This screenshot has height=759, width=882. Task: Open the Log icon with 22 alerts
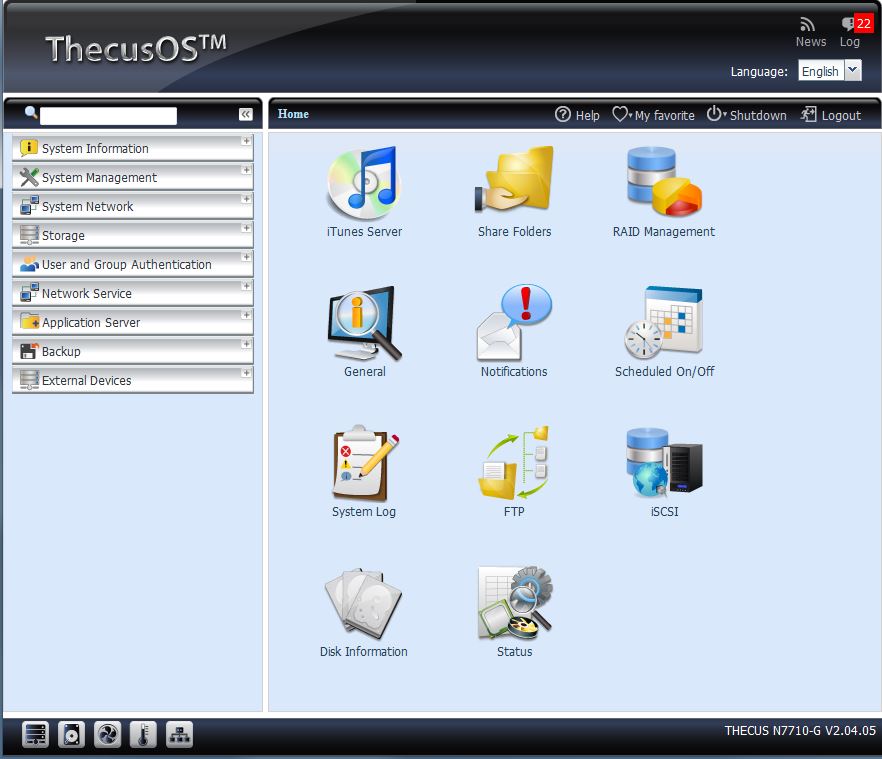pos(856,24)
